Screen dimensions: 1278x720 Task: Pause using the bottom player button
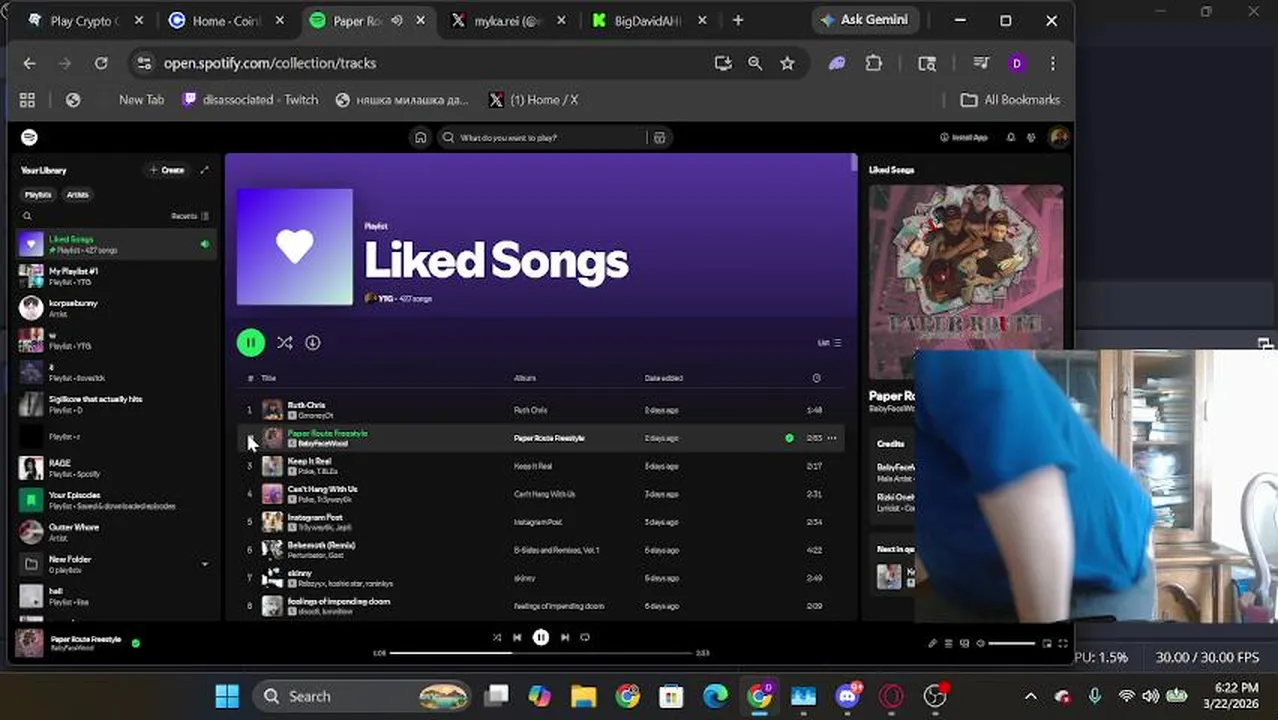[x=541, y=637]
